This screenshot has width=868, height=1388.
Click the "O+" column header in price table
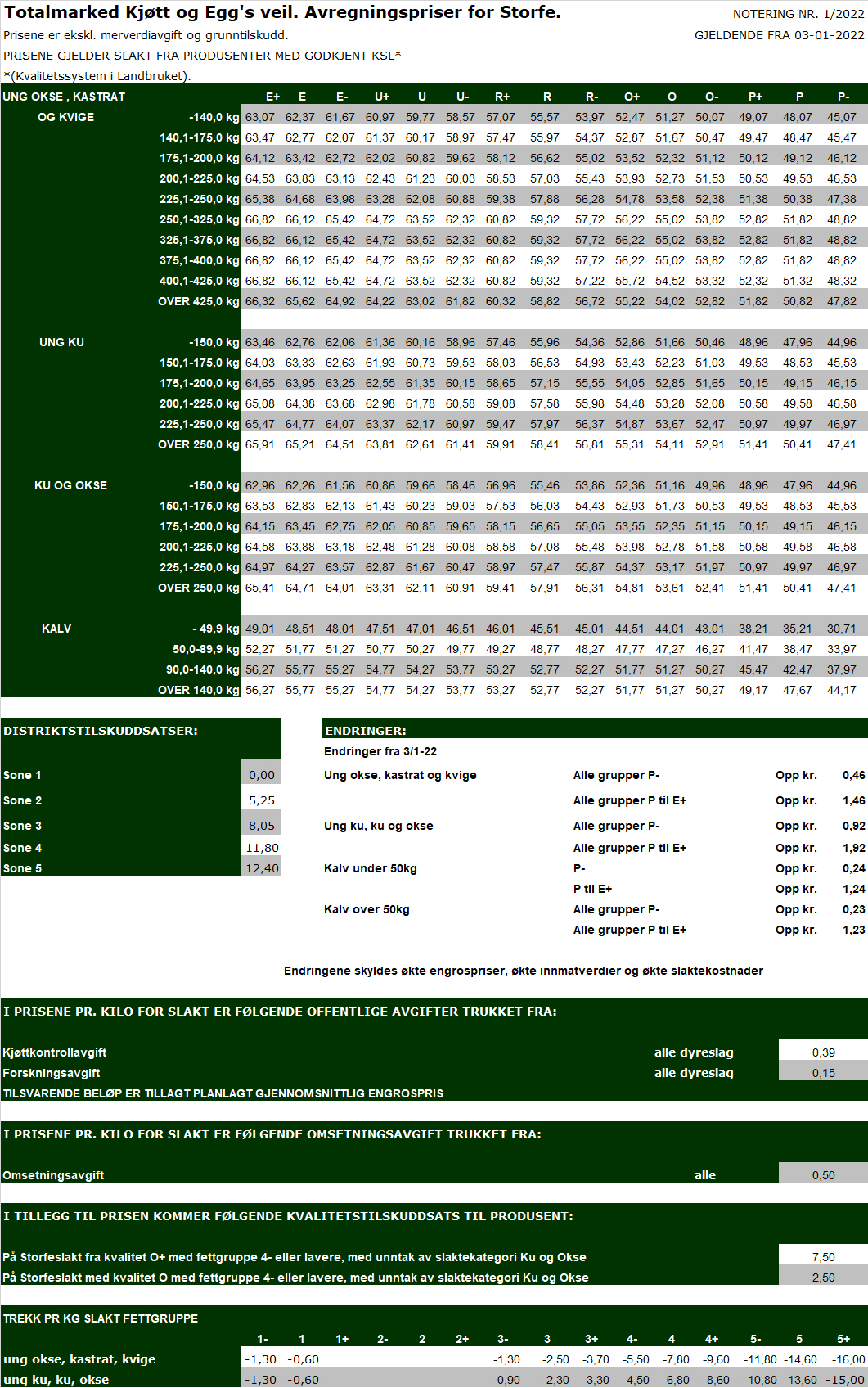point(632,97)
